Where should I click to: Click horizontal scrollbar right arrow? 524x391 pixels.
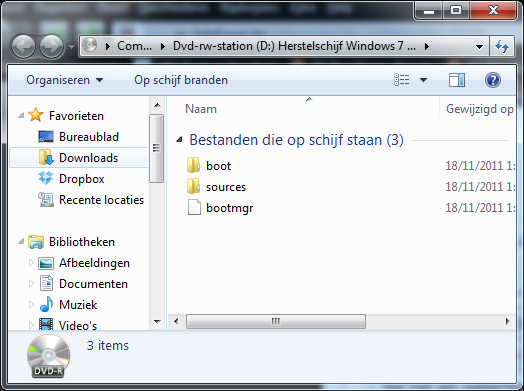[507, 321]
